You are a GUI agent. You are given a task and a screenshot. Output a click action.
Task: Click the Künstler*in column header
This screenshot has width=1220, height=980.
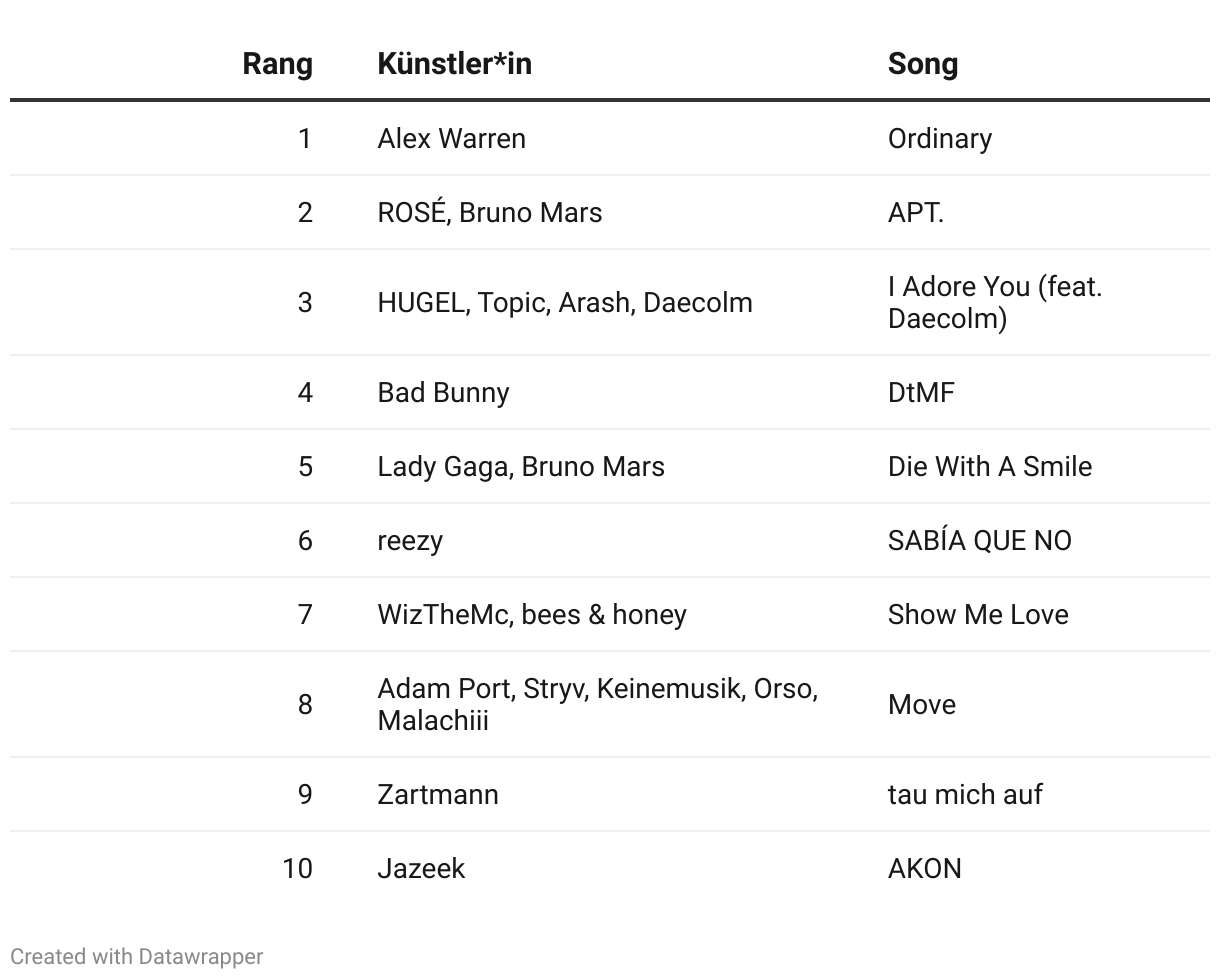[x=454, y=64]
